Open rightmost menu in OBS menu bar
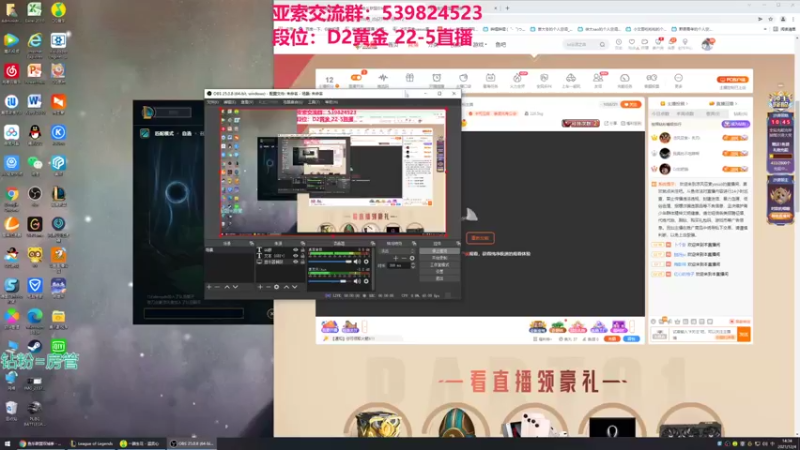The image size is (800, 450). click(x=331, y=102)
